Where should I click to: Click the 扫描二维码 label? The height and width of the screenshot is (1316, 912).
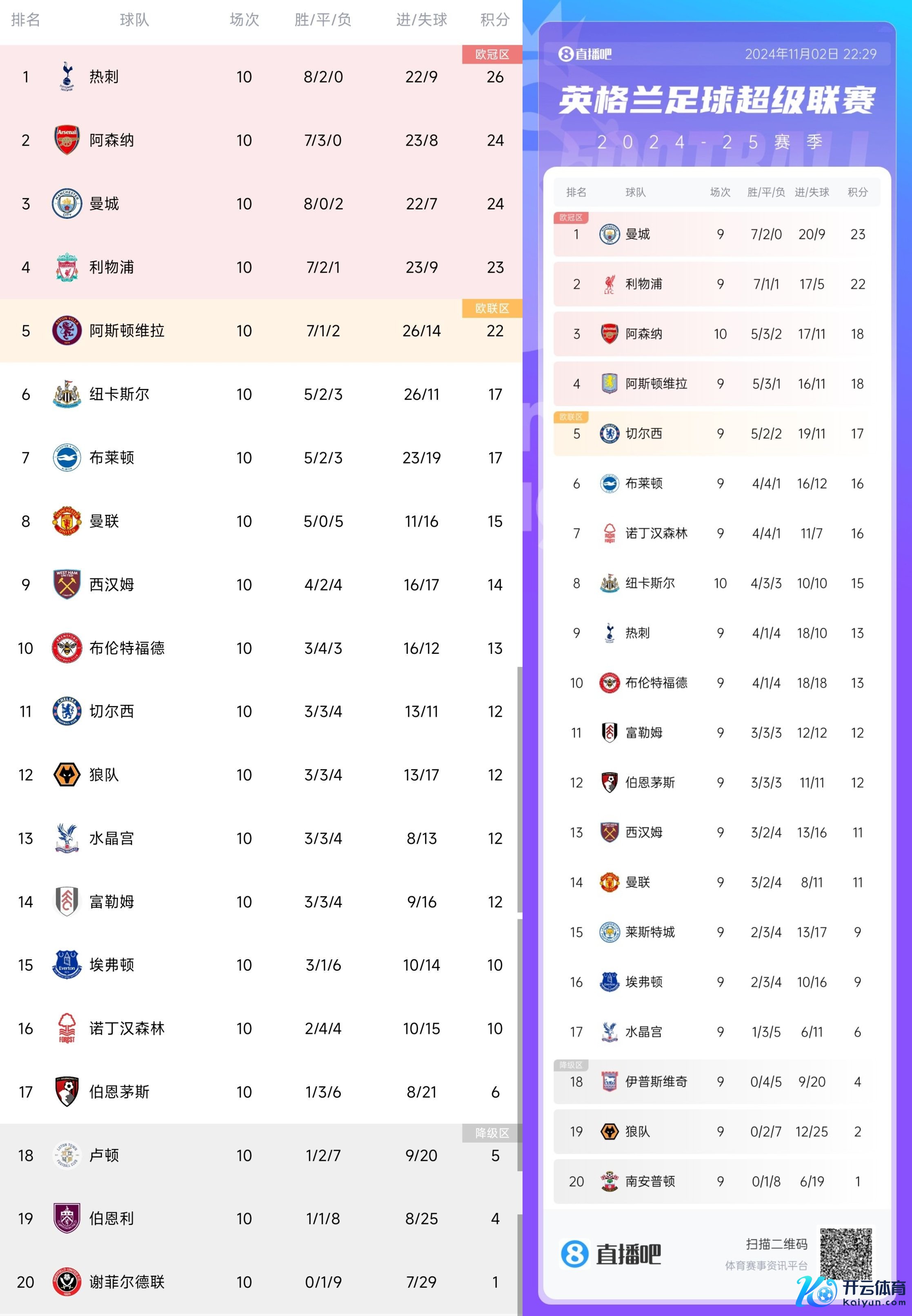(776, 1244)
